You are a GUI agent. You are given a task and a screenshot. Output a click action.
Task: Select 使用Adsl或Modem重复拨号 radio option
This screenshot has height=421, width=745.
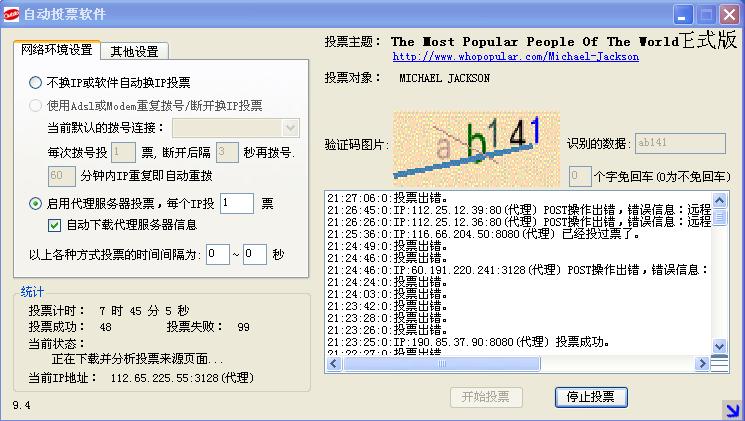[35, 105]
